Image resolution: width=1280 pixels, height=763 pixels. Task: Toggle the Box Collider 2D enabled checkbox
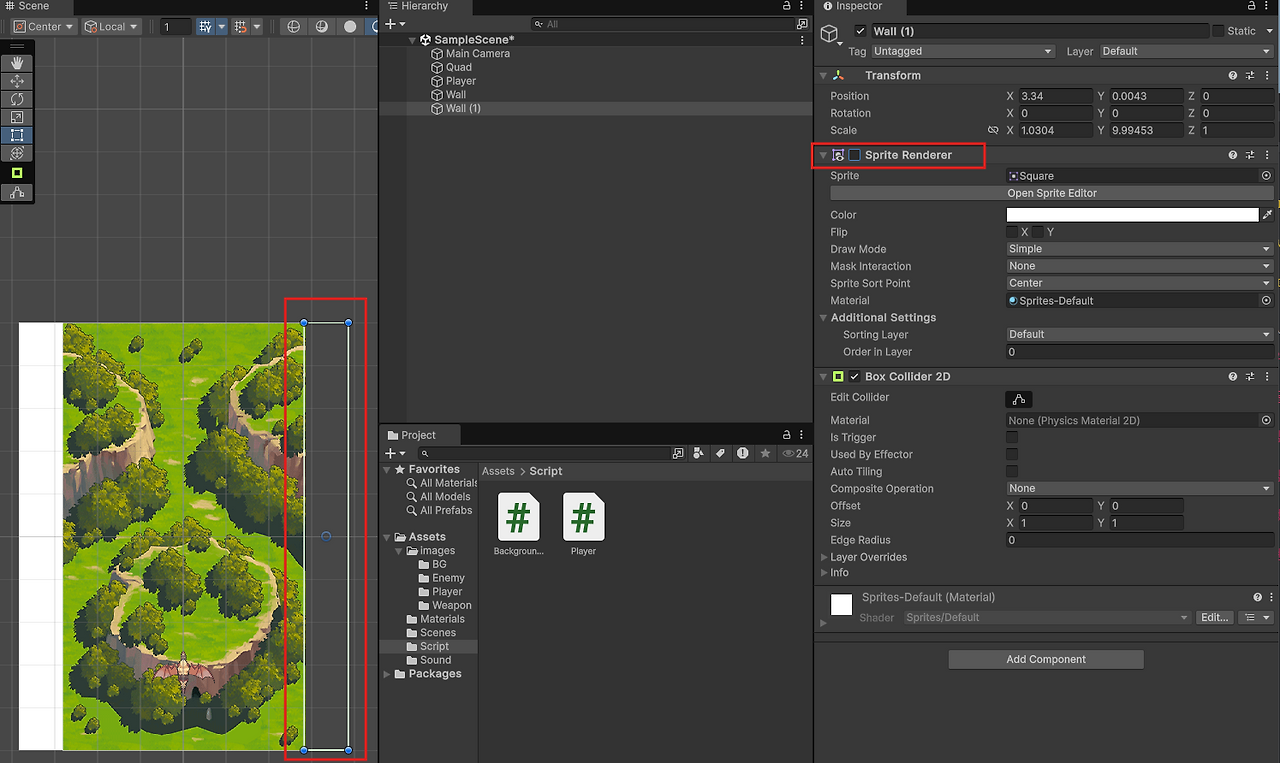point(854,377)
